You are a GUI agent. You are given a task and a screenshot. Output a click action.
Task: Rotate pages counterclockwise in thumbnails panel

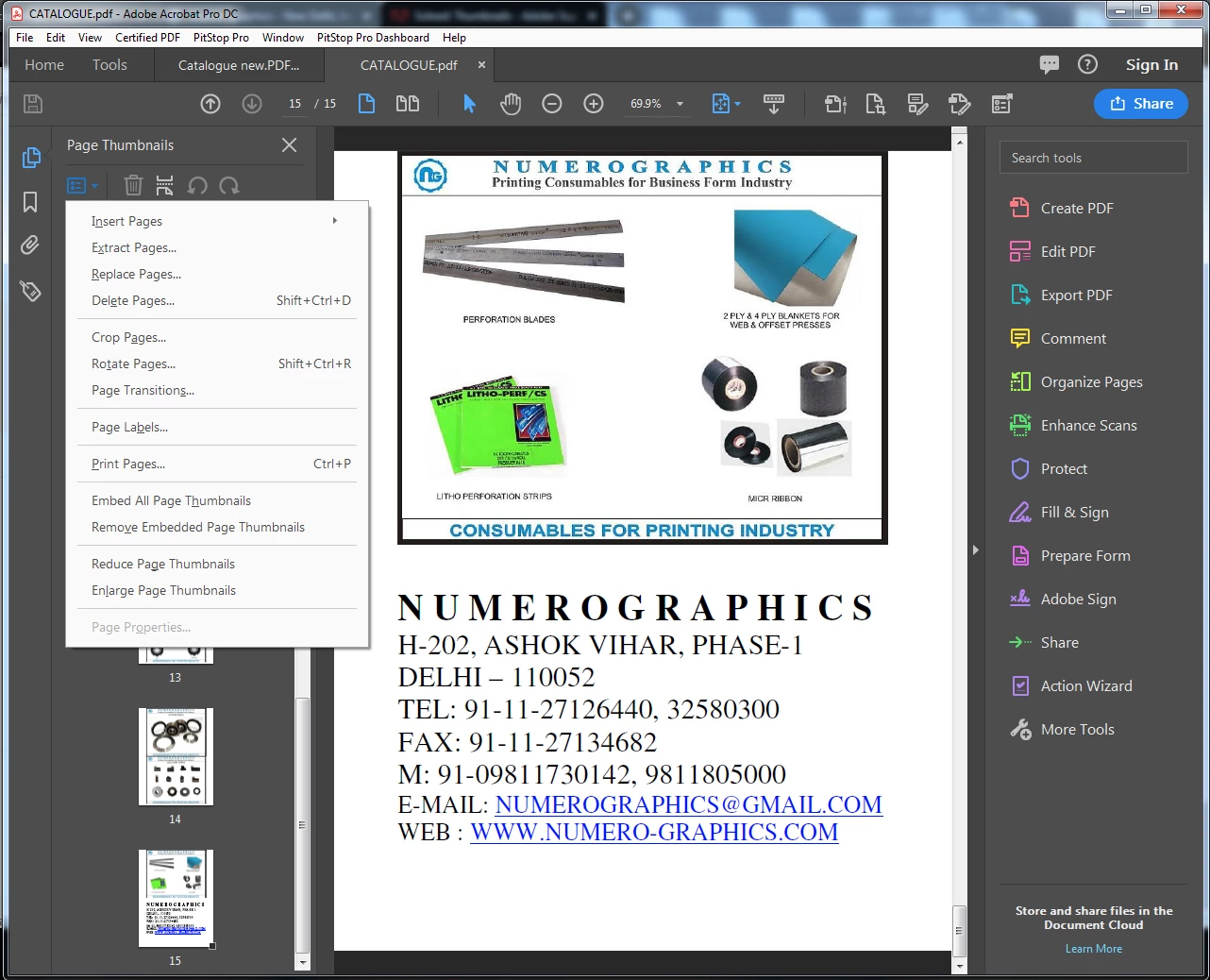click(x=197, y=185)
